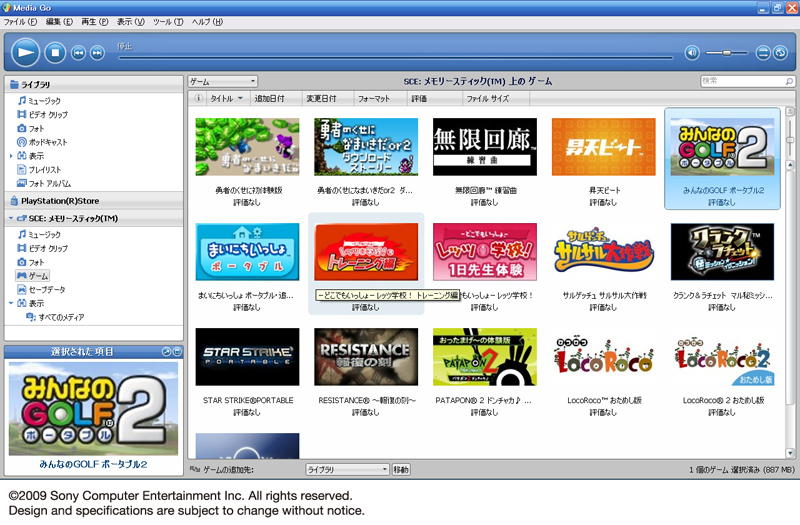Viewport: 800px width, 525px height.
Task: Click the 移動 button
Action: click(401, 469)
